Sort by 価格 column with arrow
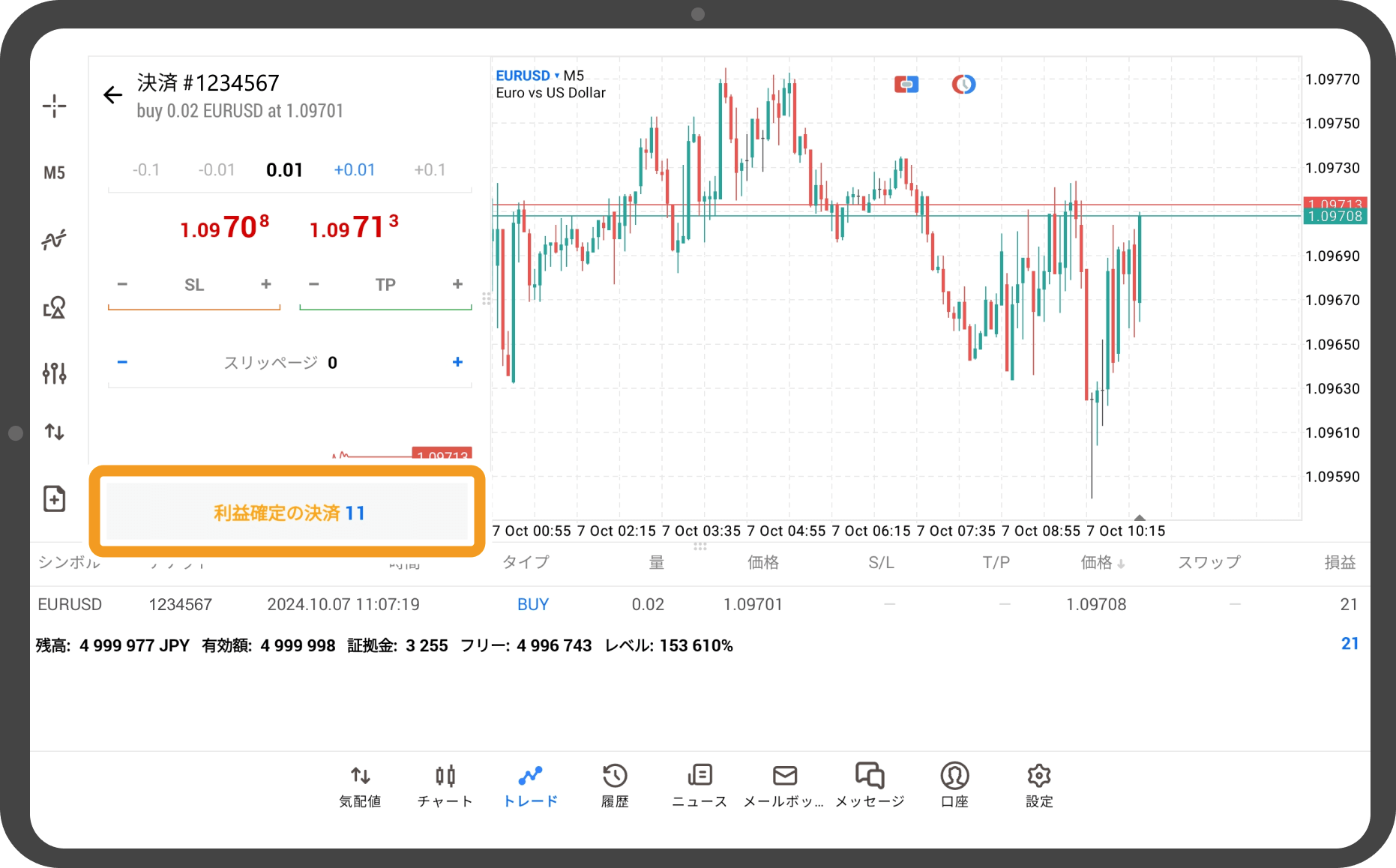Screen dimensions: 1396x868 coord(1102,562)
